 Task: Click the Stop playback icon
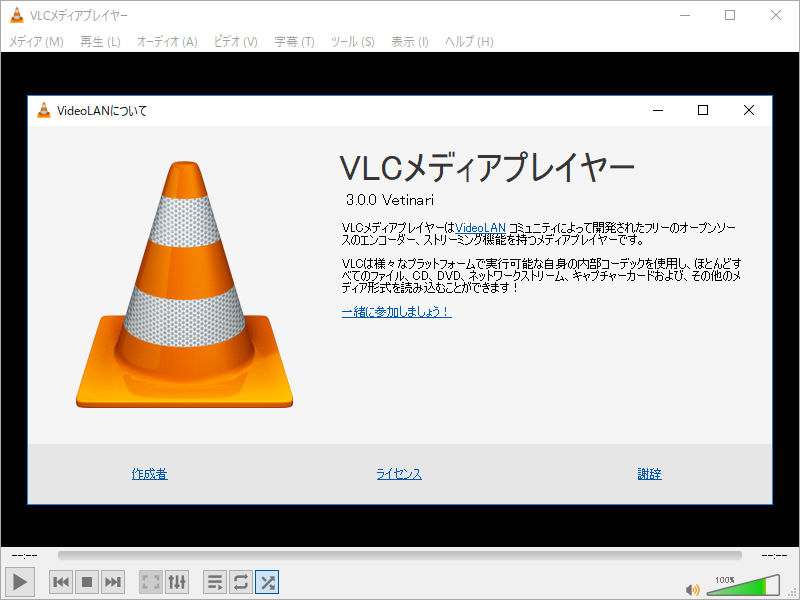(86, 581)
